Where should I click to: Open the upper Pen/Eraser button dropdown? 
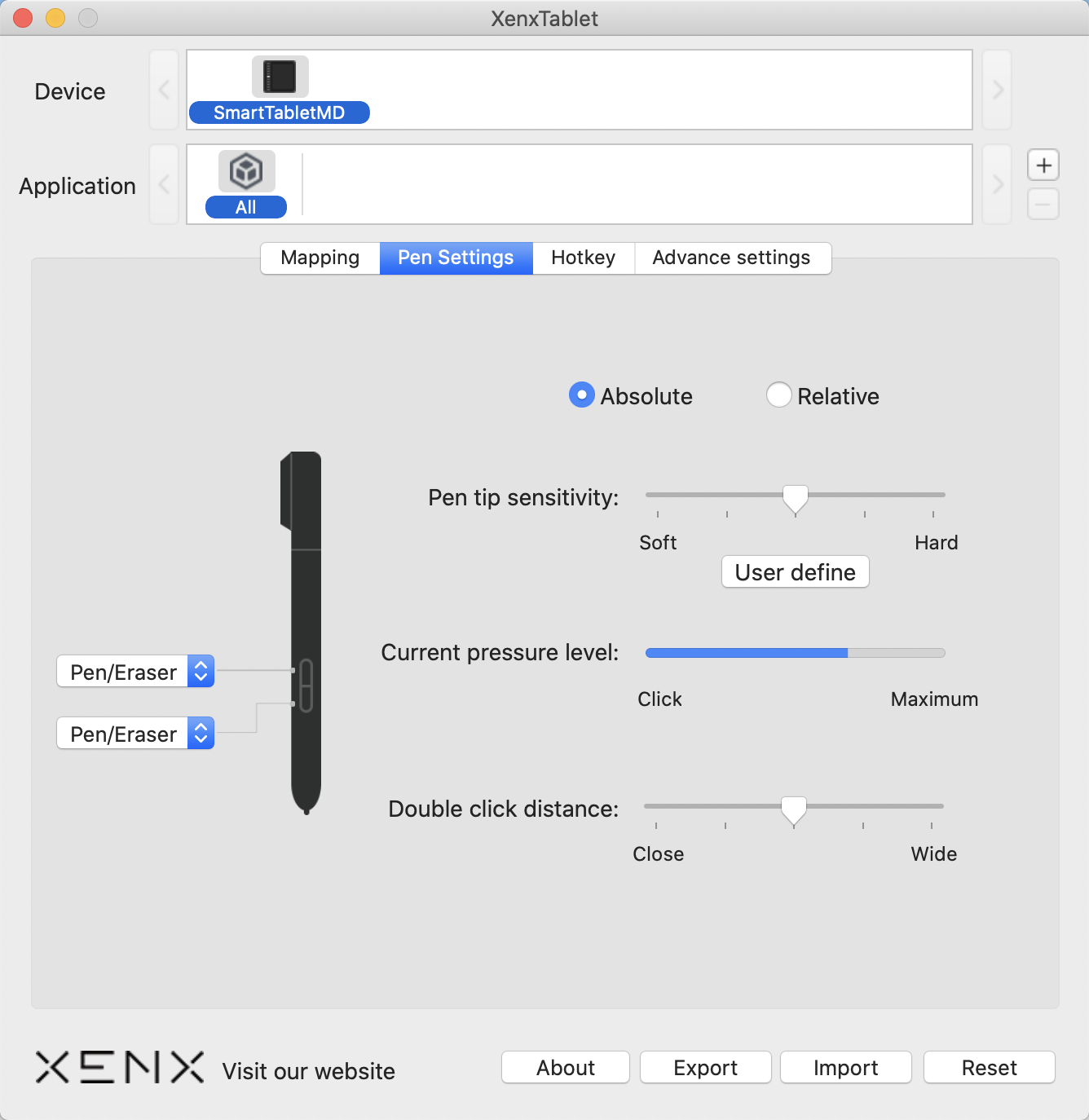click(135, 672)
